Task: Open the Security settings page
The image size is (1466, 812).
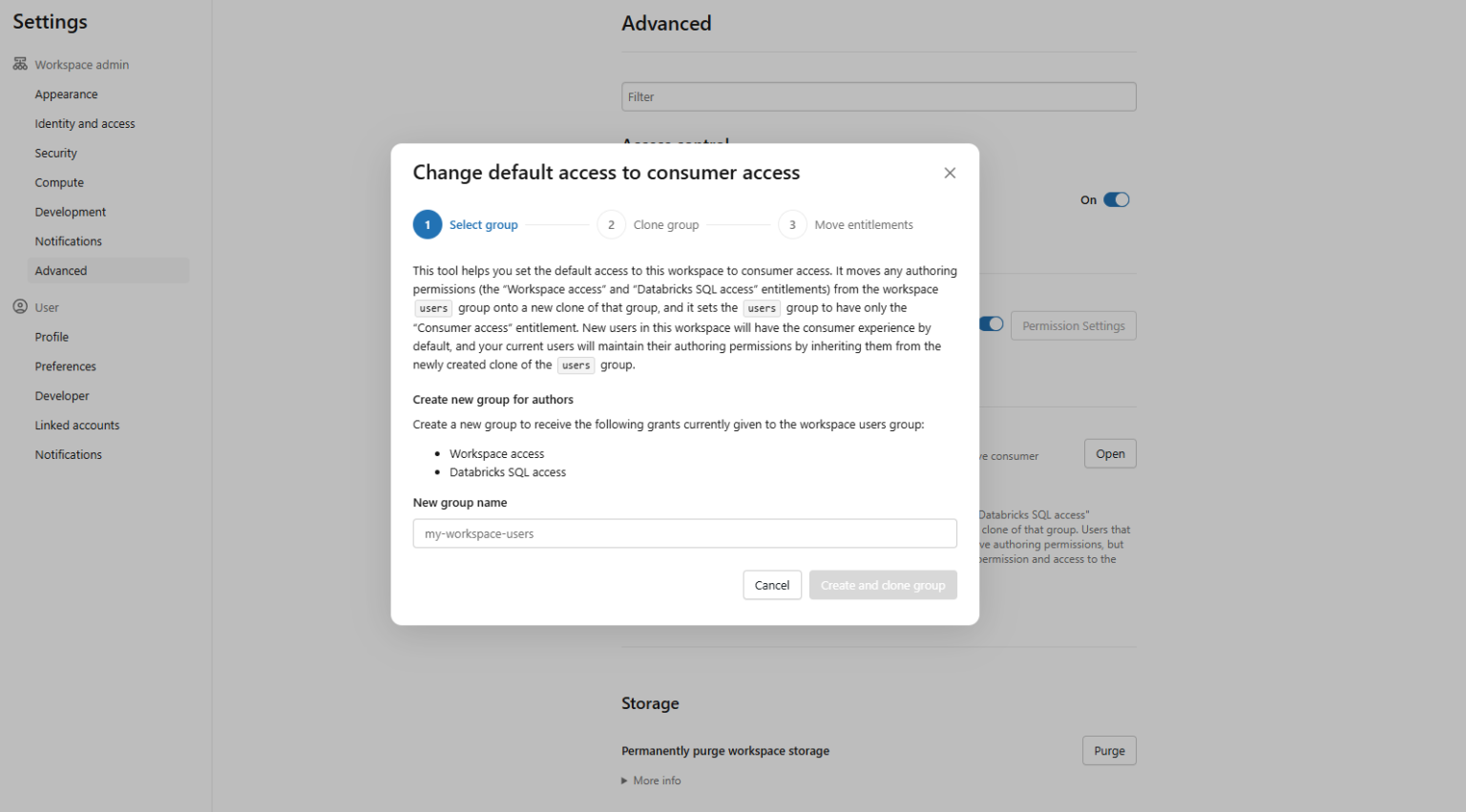Action: tap(56, 153)
